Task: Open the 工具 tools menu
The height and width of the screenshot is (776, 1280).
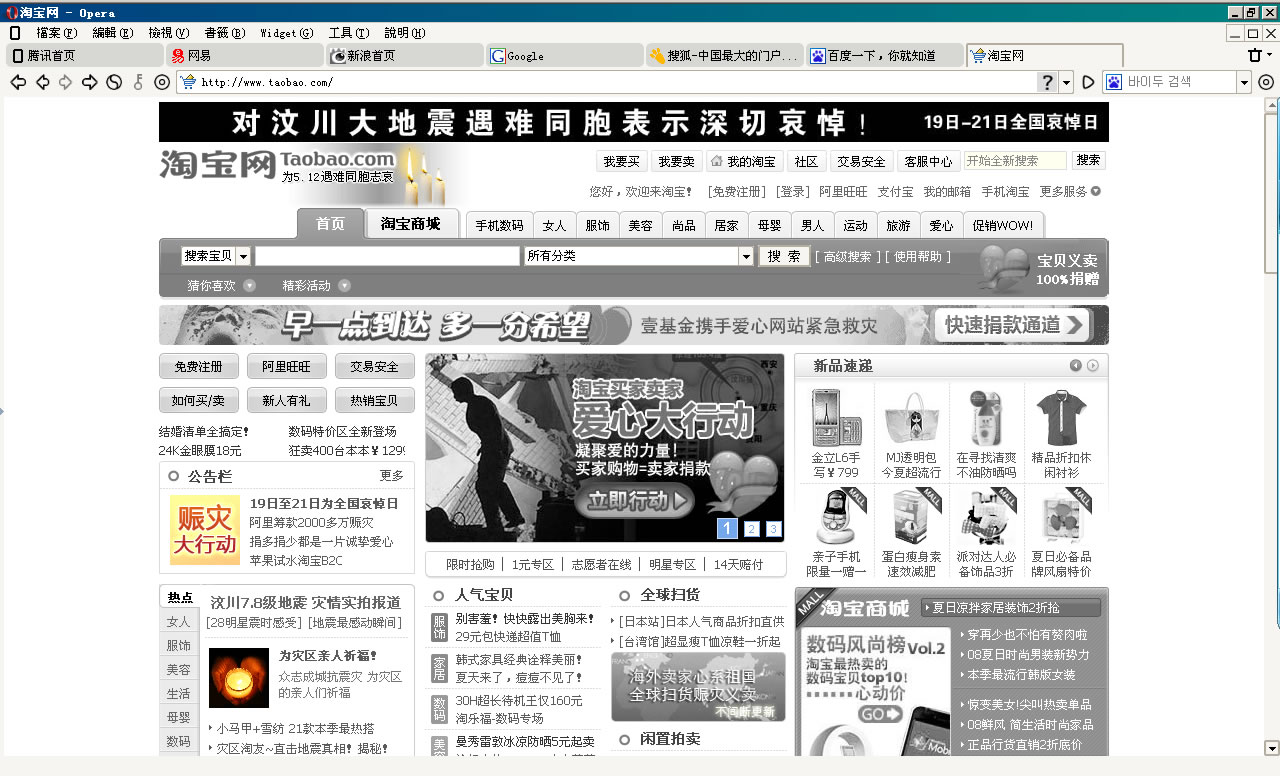Action: click(x=348, y=33)
